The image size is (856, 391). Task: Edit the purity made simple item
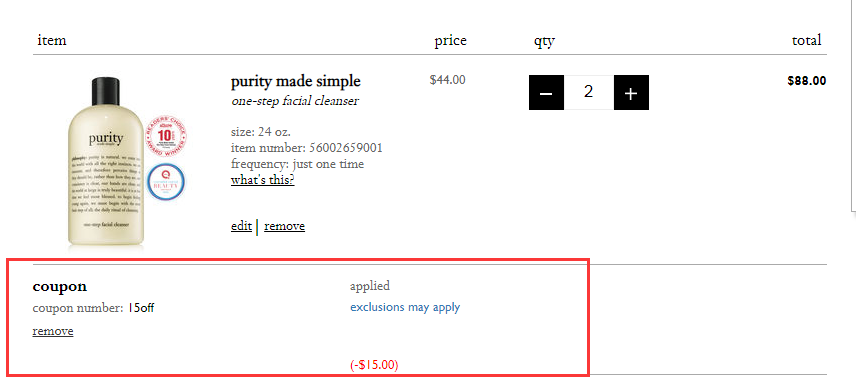pyautogui.click(x=241, y=226)
